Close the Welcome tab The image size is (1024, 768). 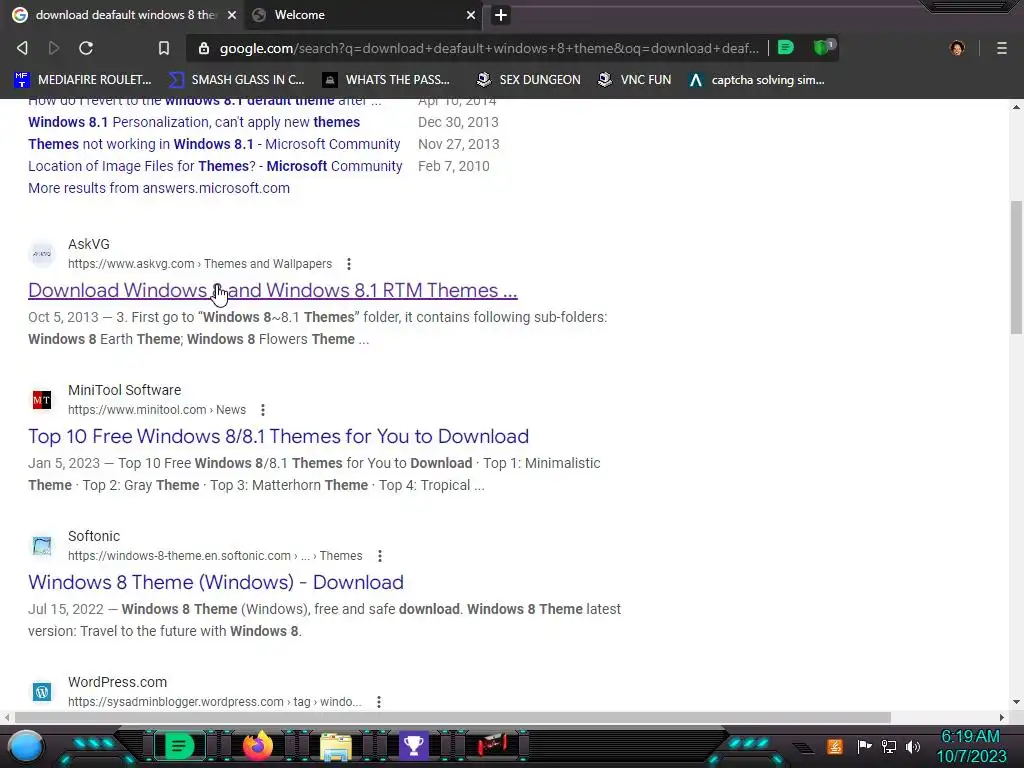pos(471,15)
